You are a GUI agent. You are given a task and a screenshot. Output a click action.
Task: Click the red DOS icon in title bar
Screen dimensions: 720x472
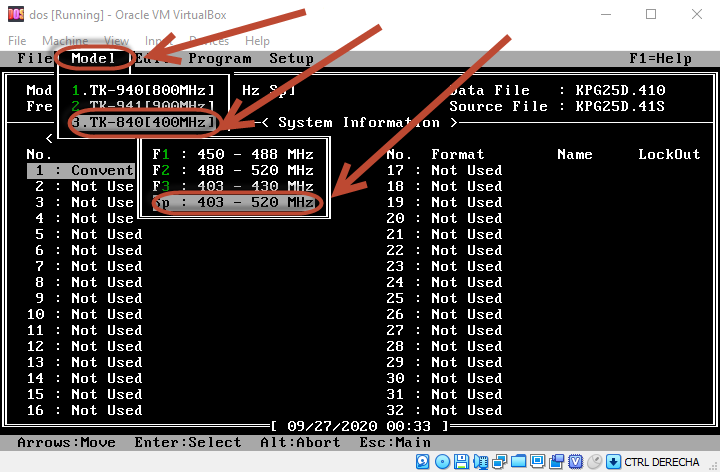(14, 14)
